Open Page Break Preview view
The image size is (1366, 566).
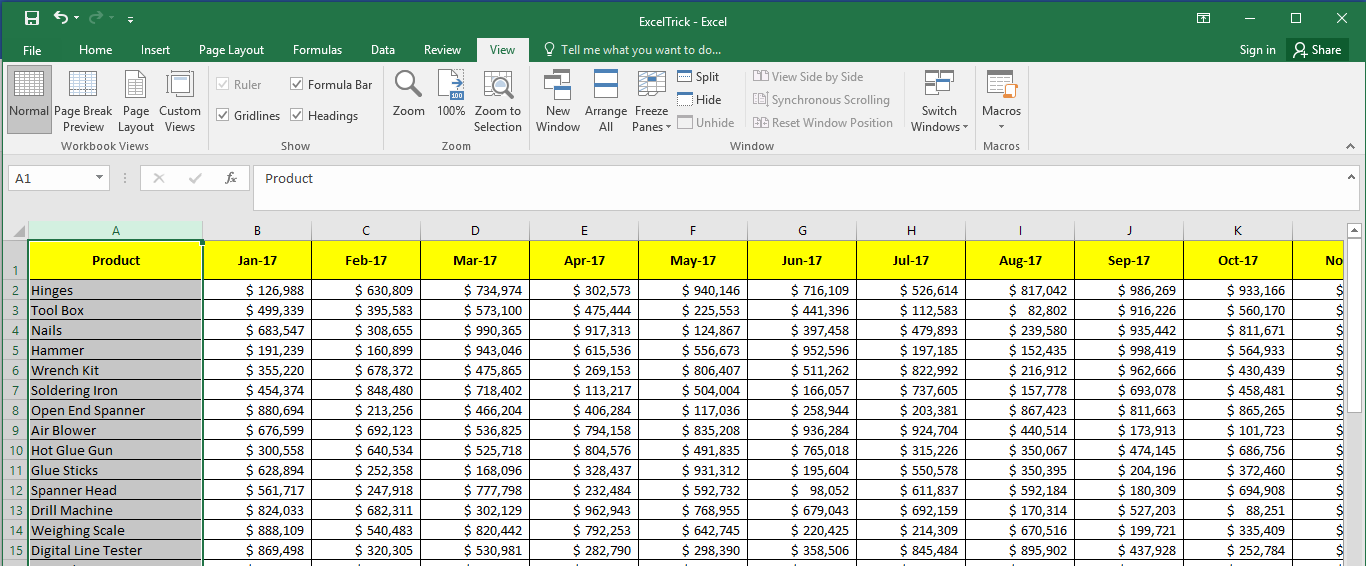(x=83, y=99)
